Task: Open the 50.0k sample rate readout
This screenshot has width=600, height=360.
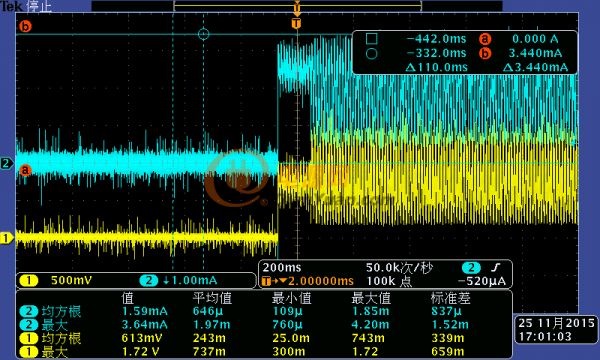Action: (399, 268)
